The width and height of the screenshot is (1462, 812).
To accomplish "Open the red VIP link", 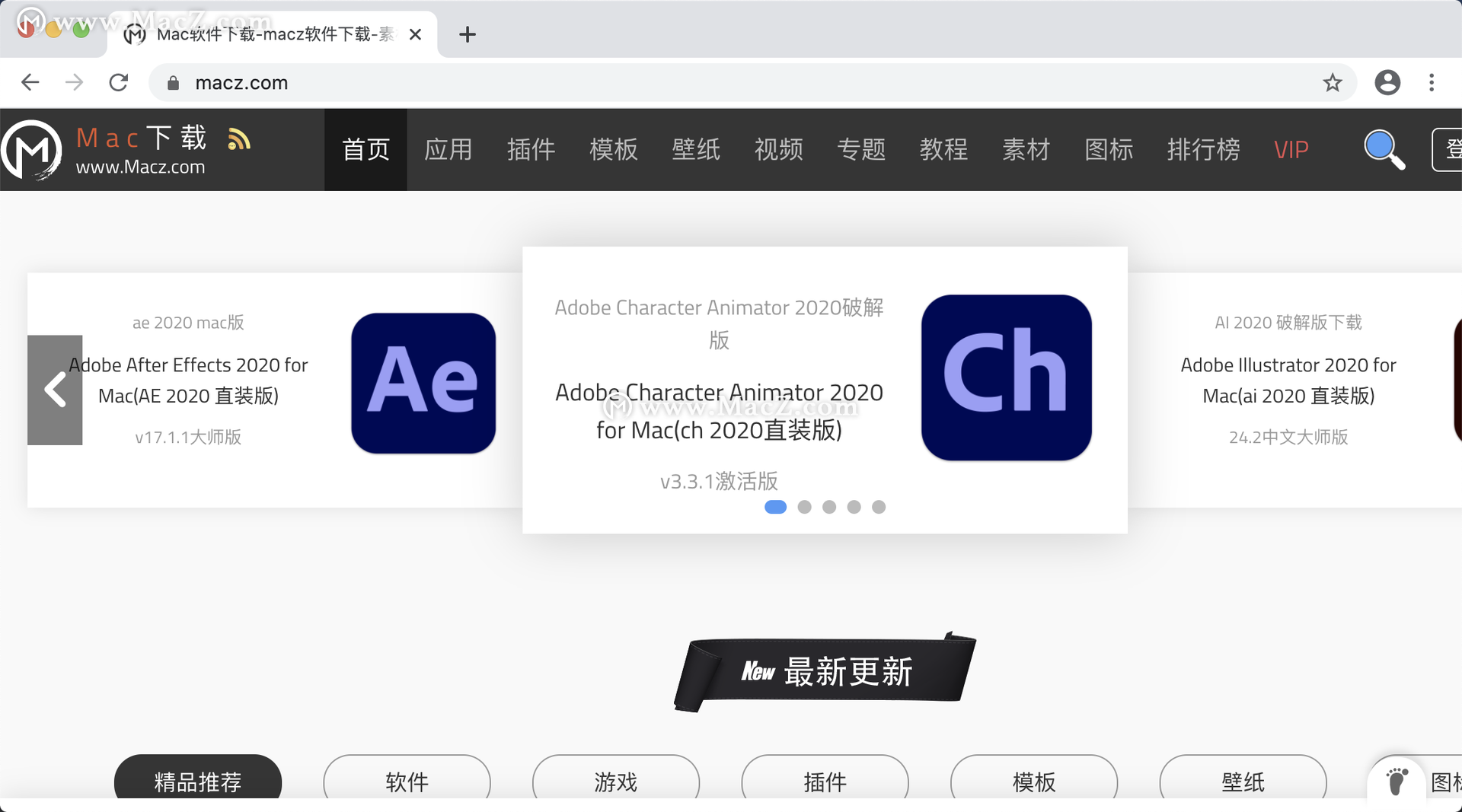I will 1291,149.
